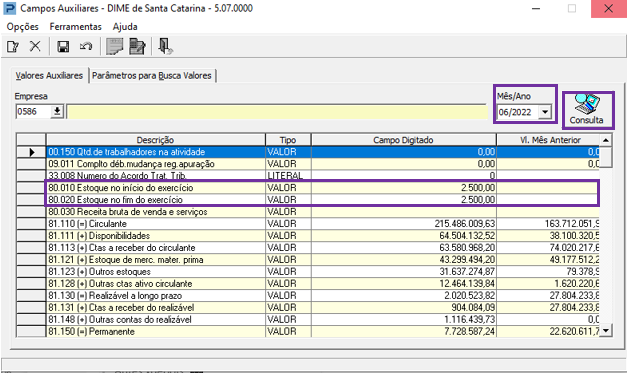Click Campo Digitado cell 43.299.494,20
The image size is (628, 374).
pyautogui.click(x=403, y=260)
